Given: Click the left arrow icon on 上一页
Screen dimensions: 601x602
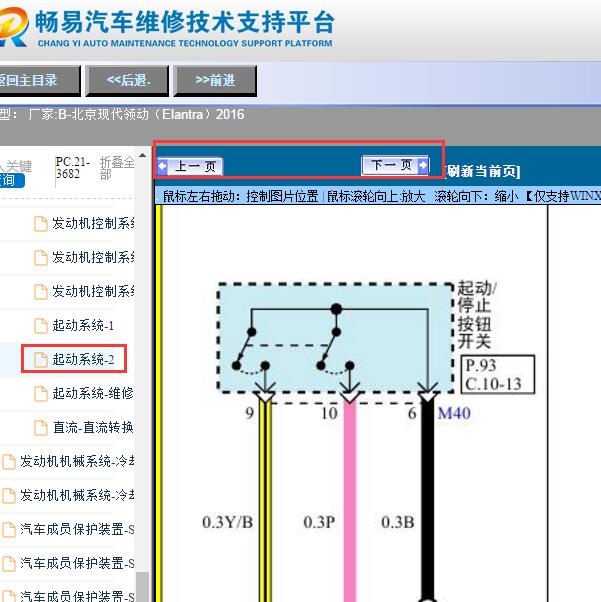Looking at the screenshot, I should (x=162, y=167).
